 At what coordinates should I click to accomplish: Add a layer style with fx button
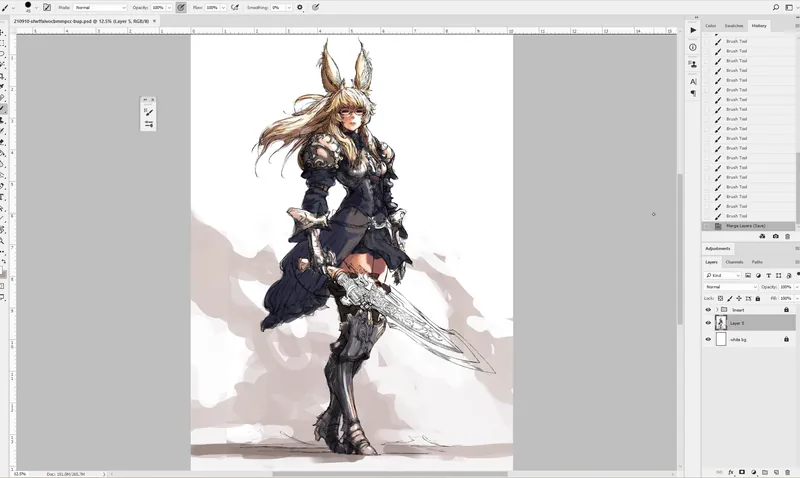click(731, 472)
